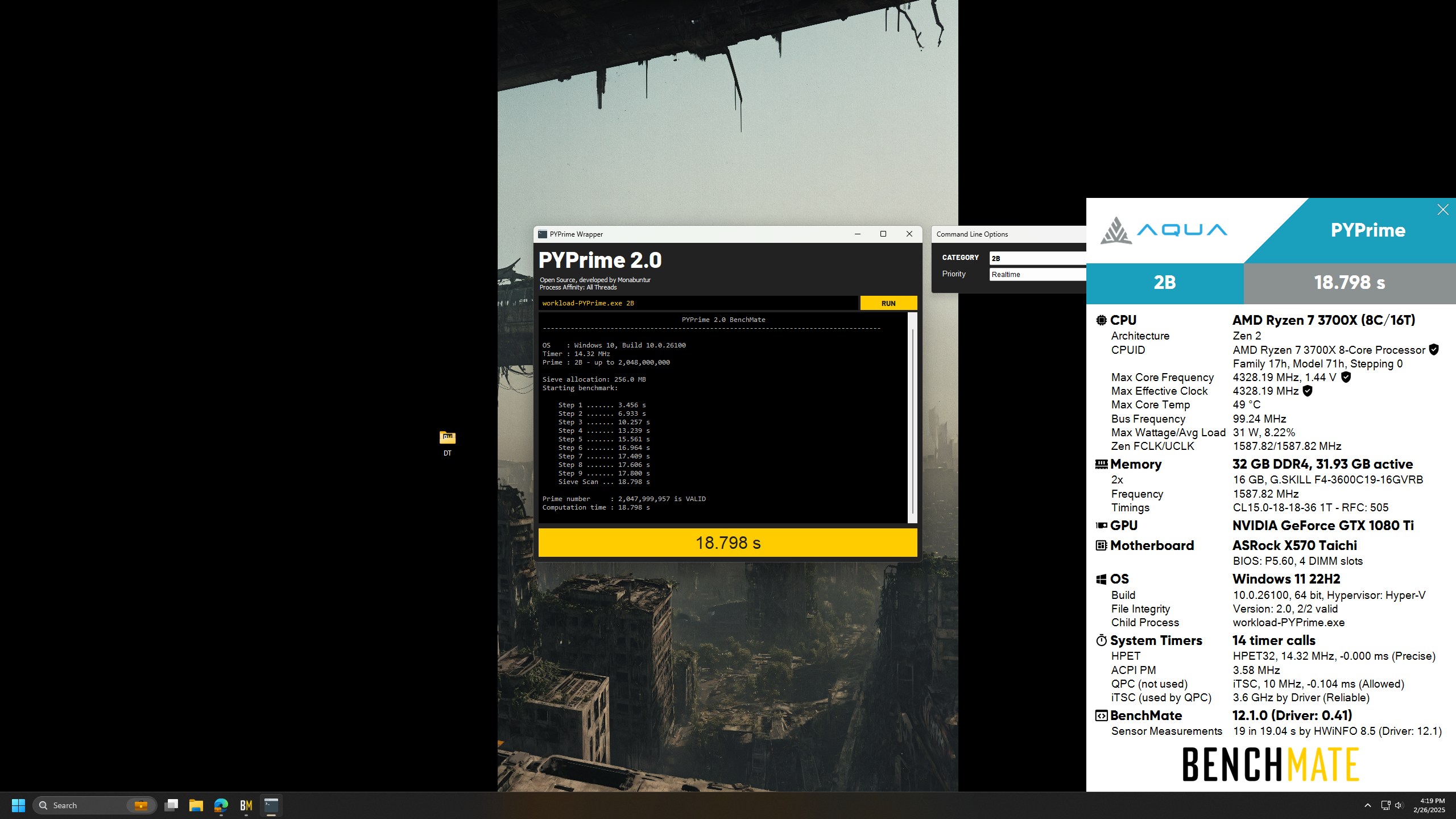Click the console line Sieve Scan ... 18.798 s
1456x819 pixels.
coord(603,482)
